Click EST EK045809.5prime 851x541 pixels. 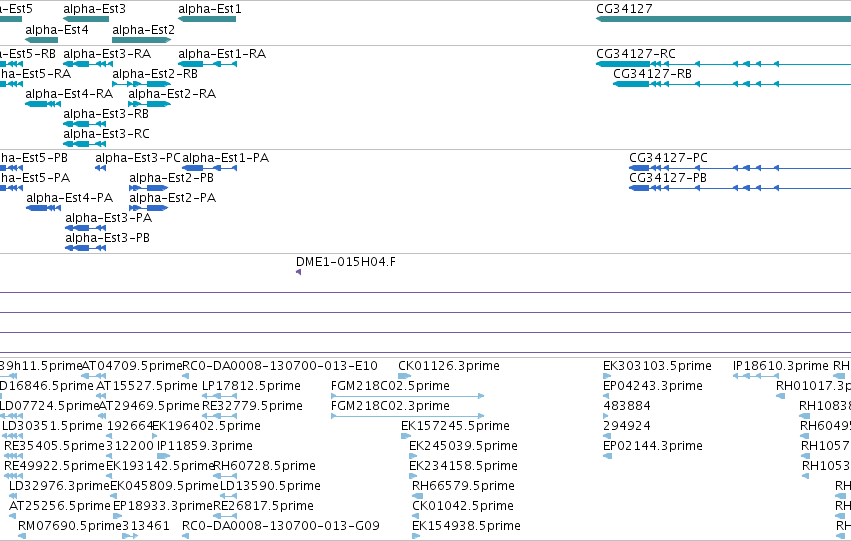[164, 486]
